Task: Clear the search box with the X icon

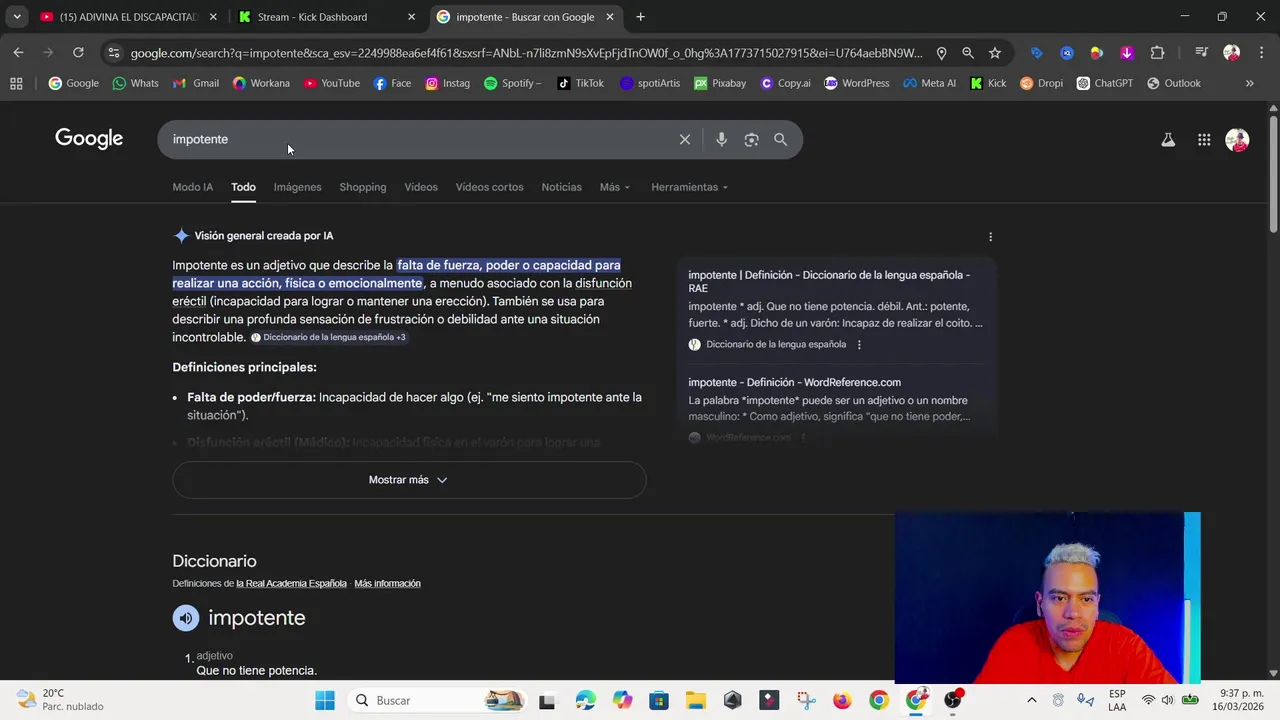Action: click(685, 140)
